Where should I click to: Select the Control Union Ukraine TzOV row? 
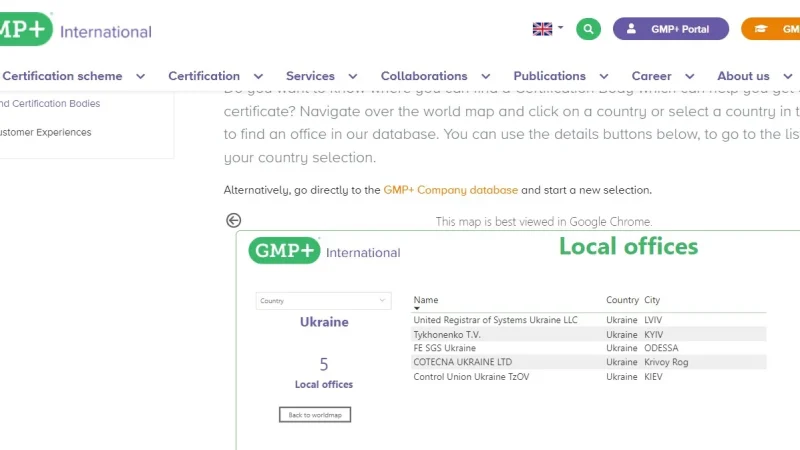tap(589, 377)
